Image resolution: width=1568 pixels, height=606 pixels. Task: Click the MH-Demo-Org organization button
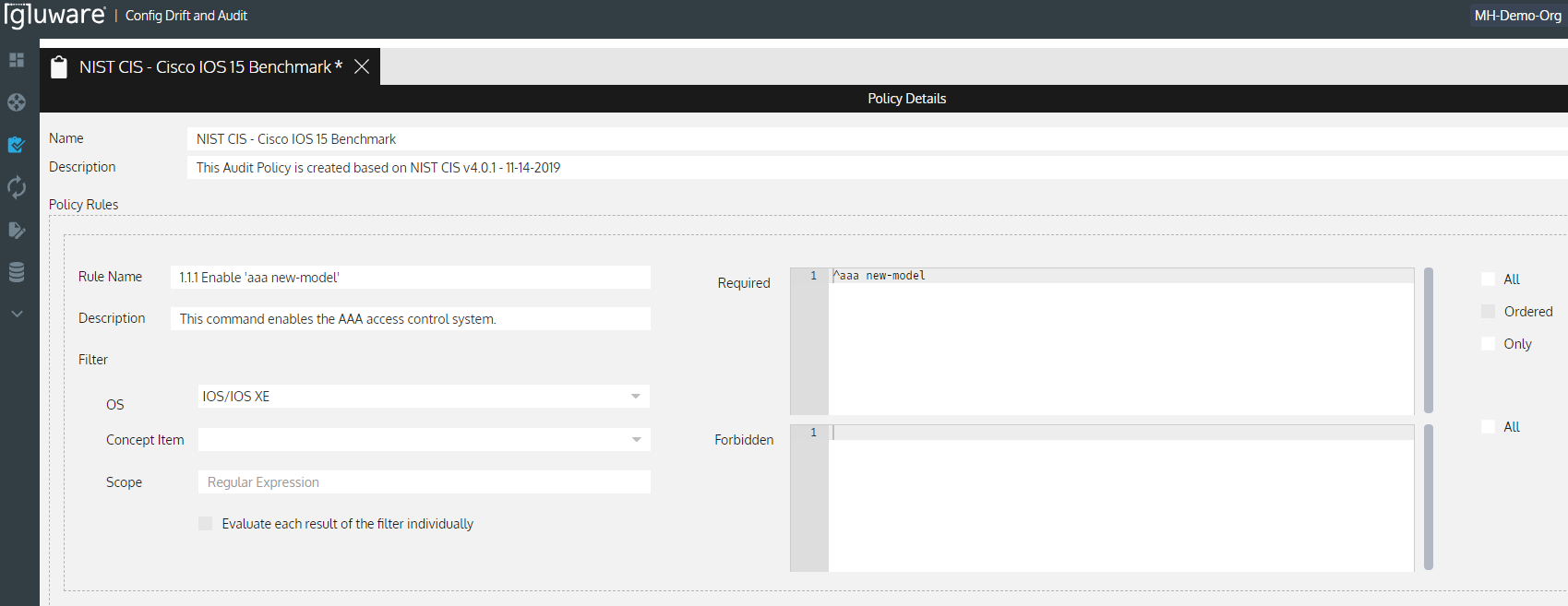pos(1517,16)
